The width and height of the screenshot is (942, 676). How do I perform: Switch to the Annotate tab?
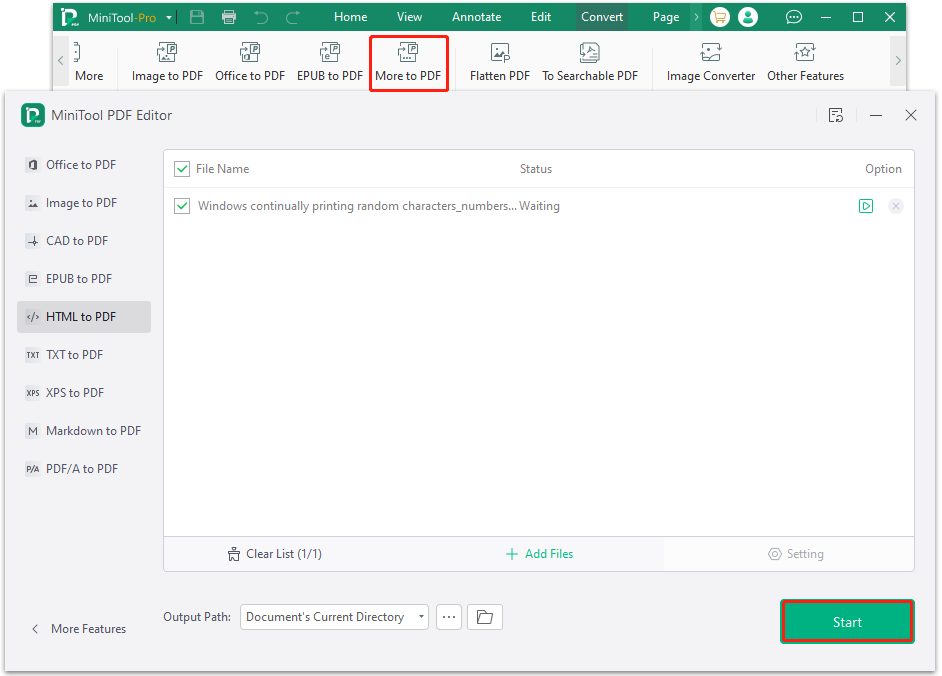[476, 17]
